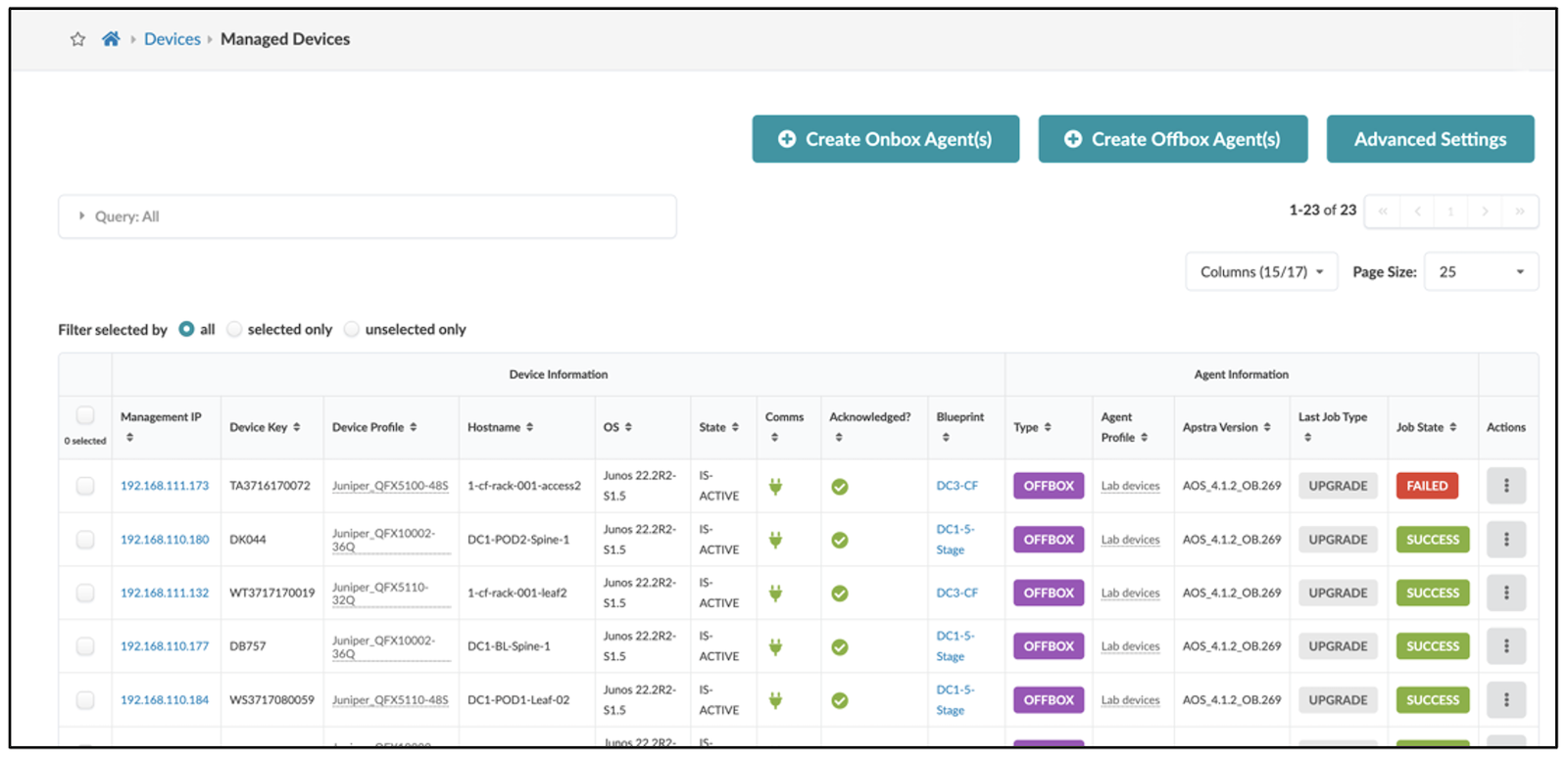Open management IP link 192.168.110.184
Viewport: 1568px width, 761px height.
[x=165, y=700]
